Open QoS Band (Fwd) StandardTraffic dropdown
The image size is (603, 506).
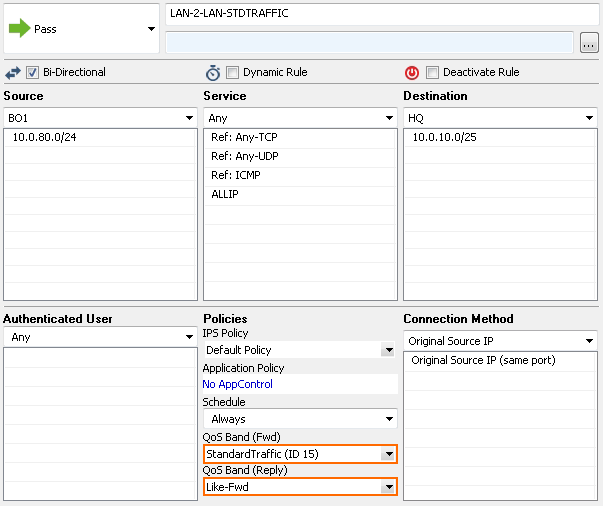[x=300, y=454]
